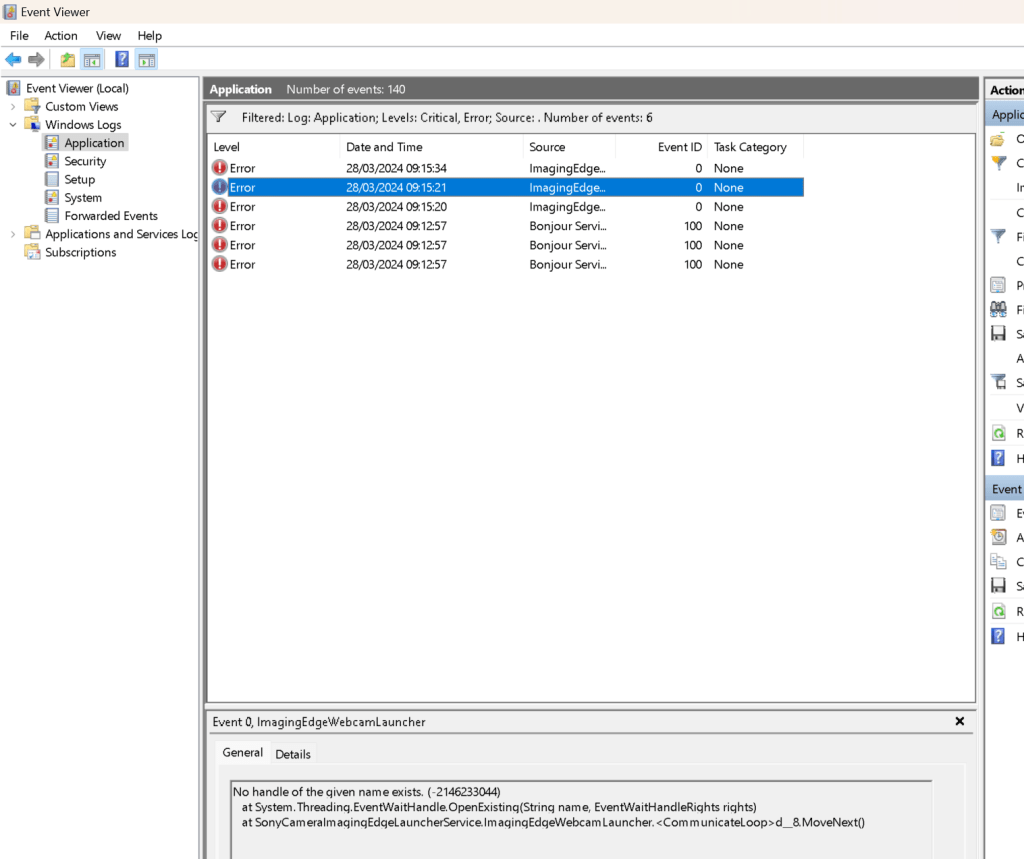Viewport: 1024px width, 859px height.
Task: Click the Help icon under Application actions
Action: point(998,458)
